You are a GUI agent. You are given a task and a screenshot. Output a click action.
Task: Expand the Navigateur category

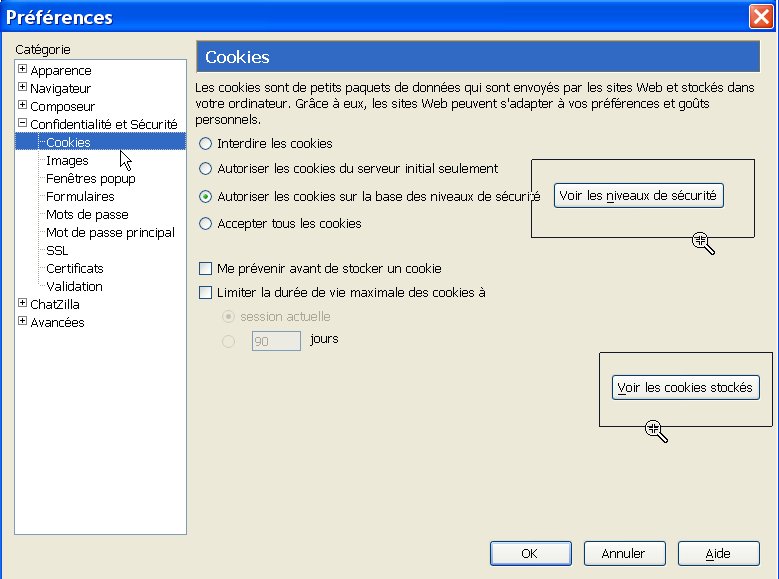point(22,86)
